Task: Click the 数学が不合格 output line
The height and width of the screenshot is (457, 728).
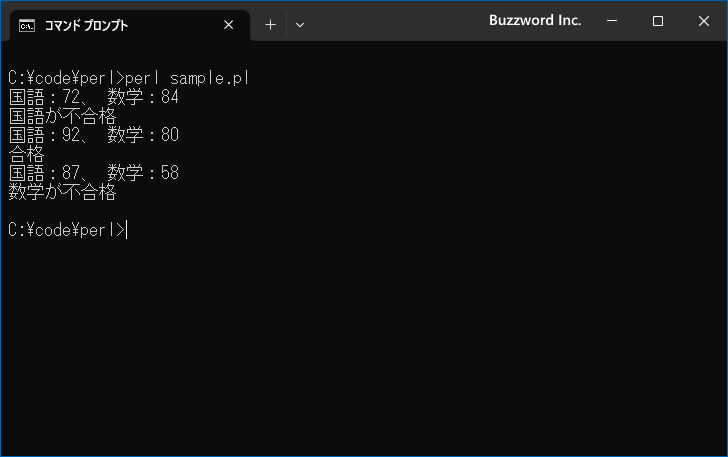Action: tap(62, 192)
